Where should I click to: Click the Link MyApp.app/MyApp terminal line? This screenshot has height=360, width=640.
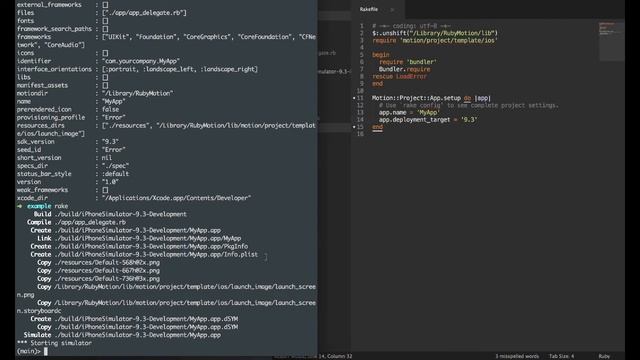click(139, 238)
